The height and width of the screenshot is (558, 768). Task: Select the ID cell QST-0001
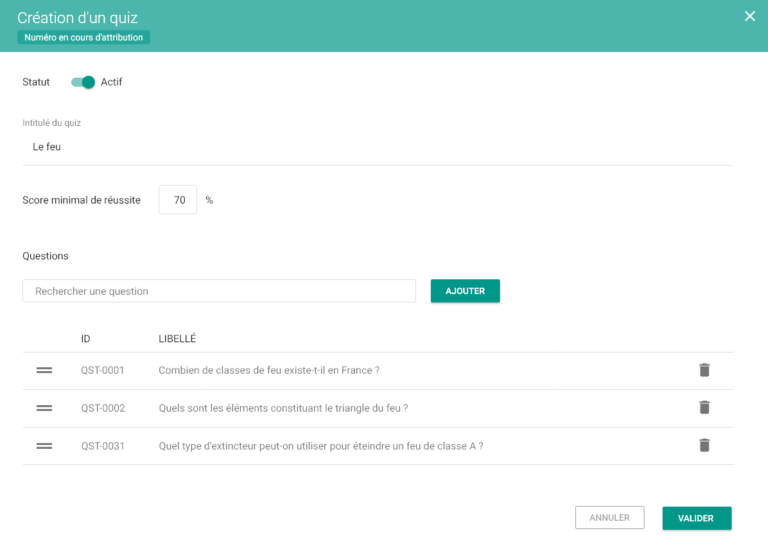[x=102, y=370]
